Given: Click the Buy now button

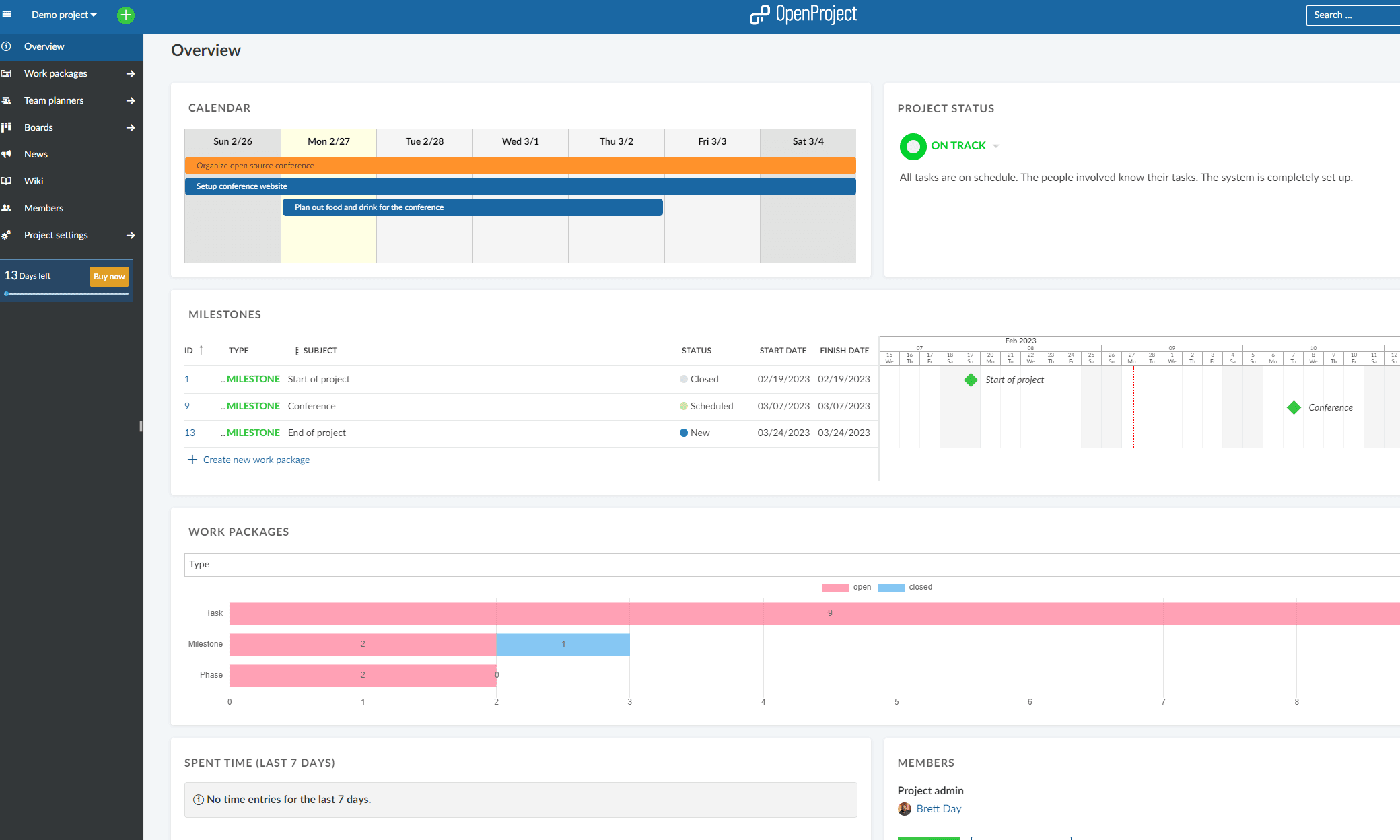Looking at the screenshot, I should coord(109,277).
